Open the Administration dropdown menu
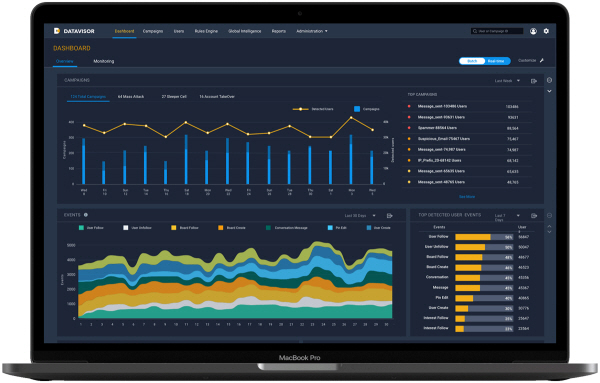The height and width of the screenshot is (383, 600). tap(312, 31)
